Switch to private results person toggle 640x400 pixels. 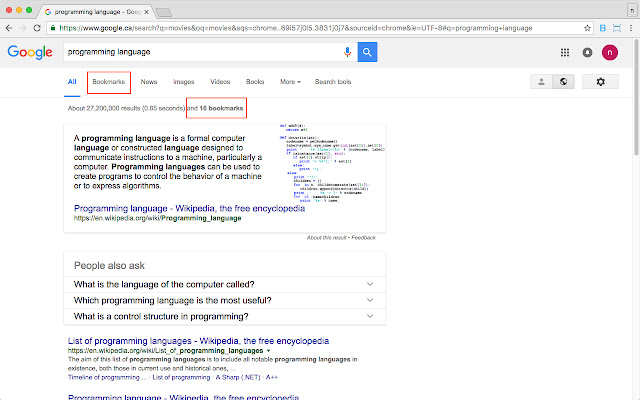point(541,82)
